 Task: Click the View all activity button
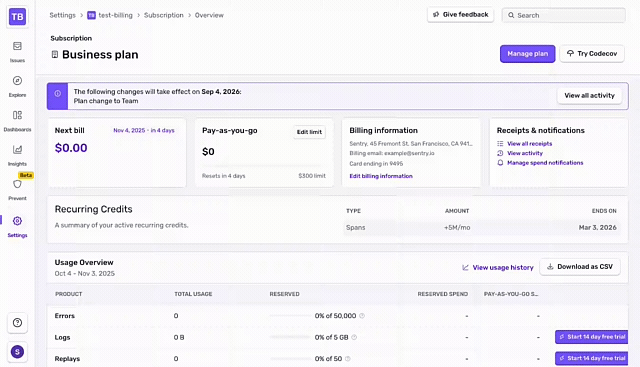click(x=589, y=96)
